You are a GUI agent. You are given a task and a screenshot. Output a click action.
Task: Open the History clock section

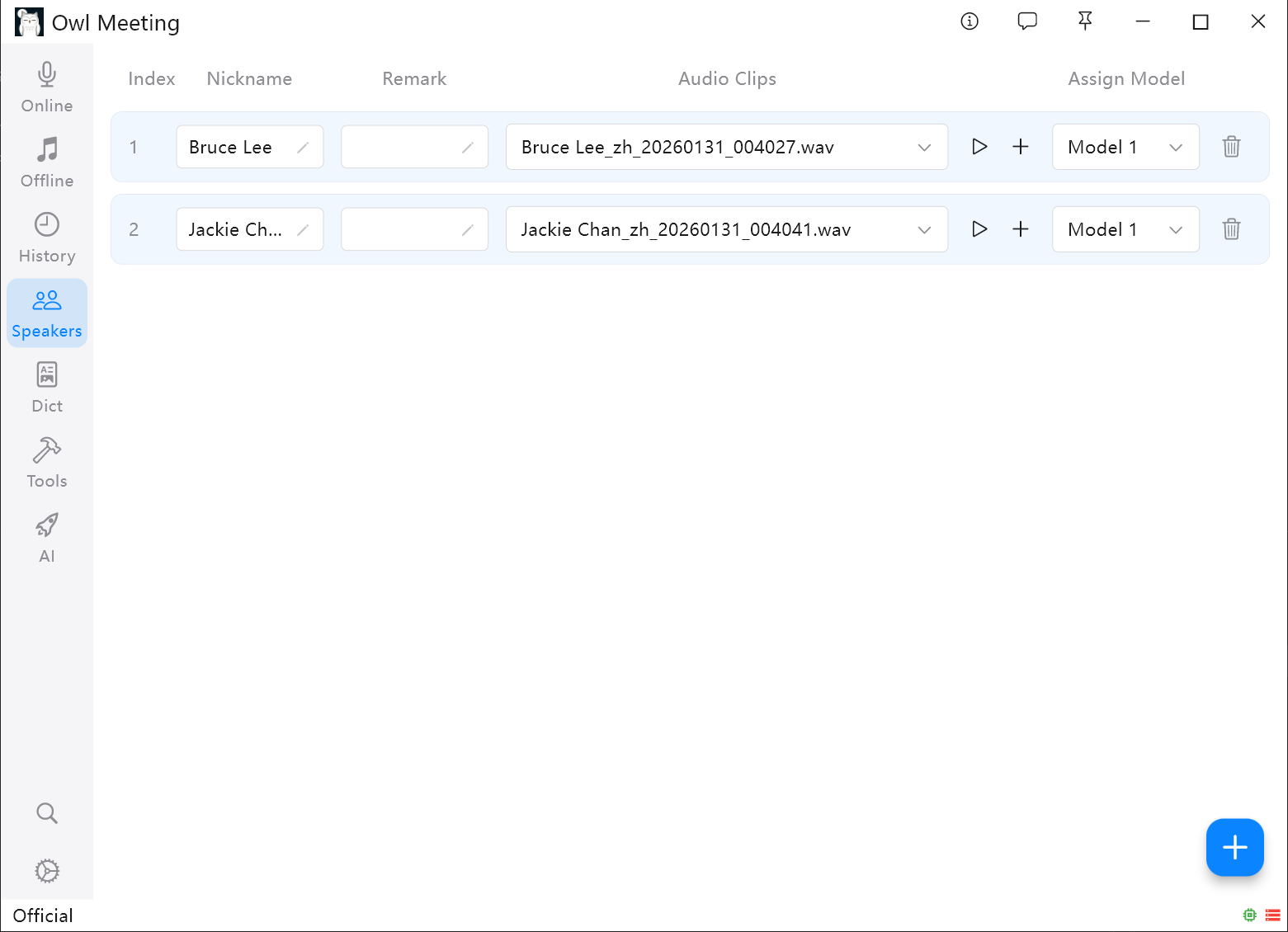[x=47, y=238]
